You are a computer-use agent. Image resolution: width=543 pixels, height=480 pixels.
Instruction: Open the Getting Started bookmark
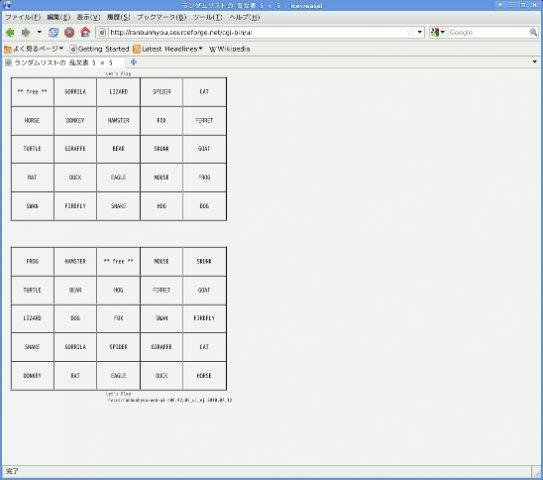(99, 49)
